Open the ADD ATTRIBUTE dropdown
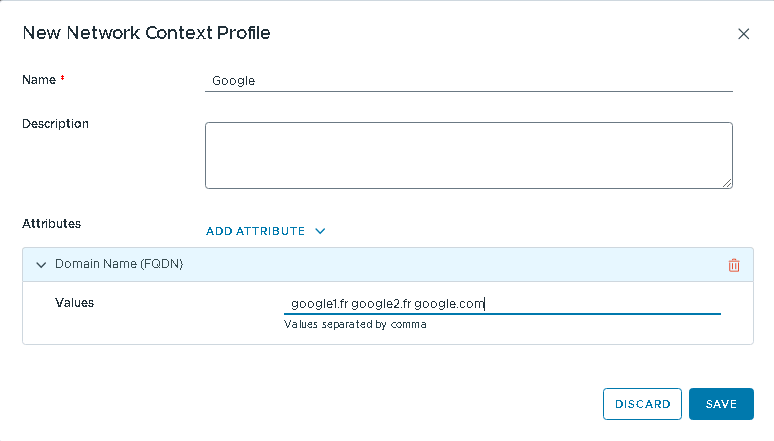 (256, 231)
